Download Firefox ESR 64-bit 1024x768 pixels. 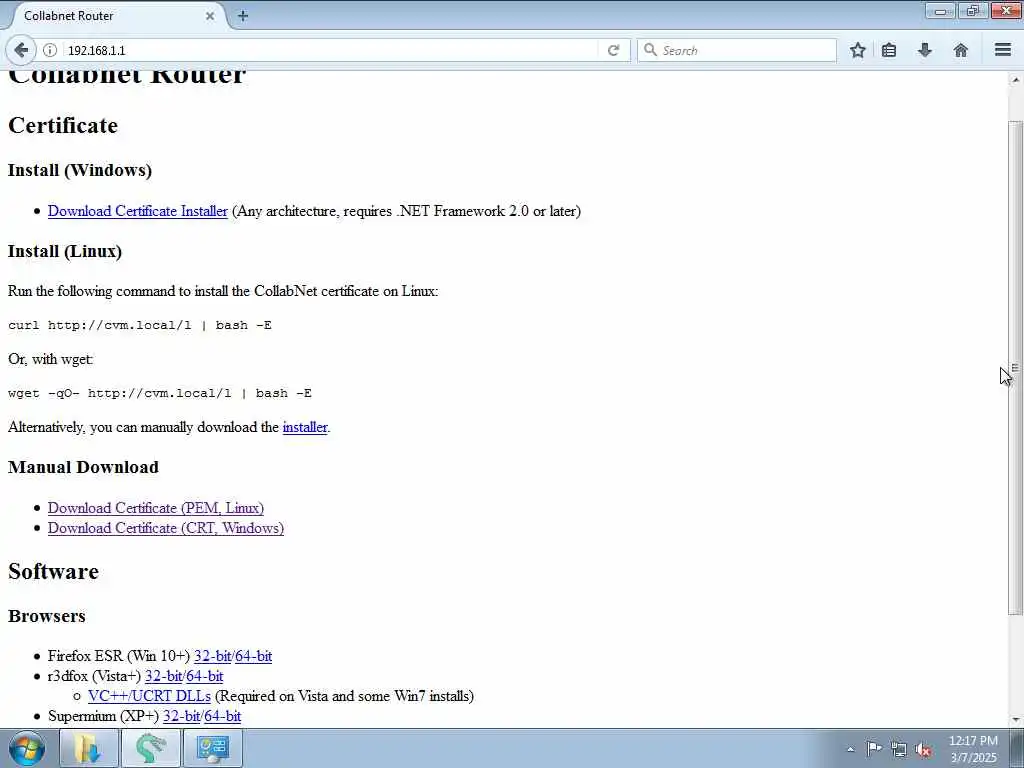(253, 656)
